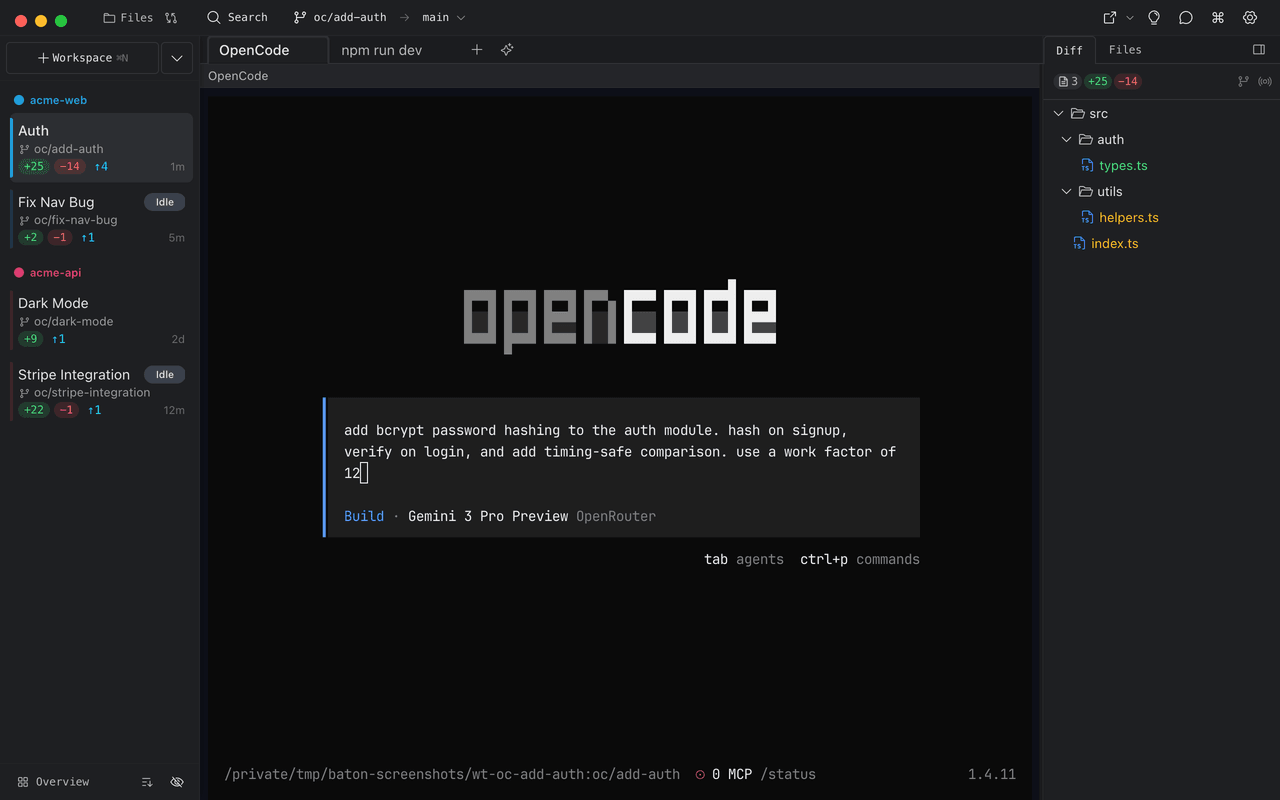
Task: Select the Dark Mode workspace
Action: tap(101, 320)
